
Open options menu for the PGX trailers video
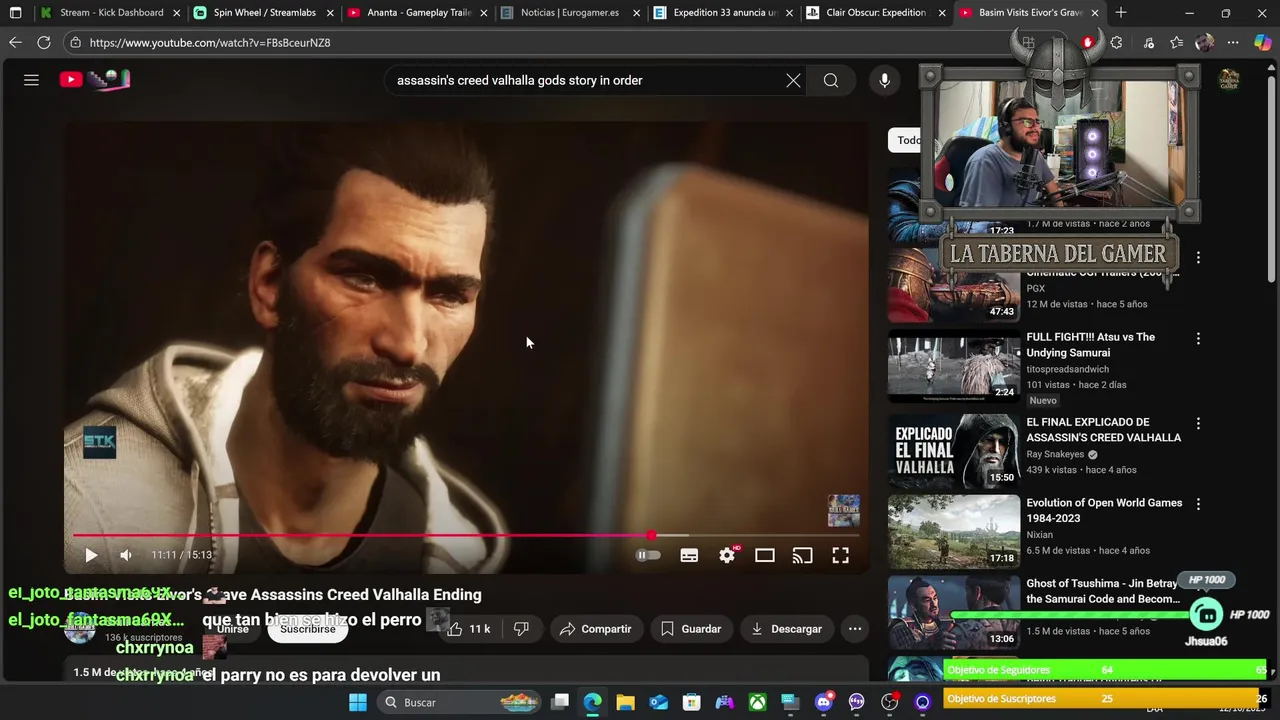1198,258
